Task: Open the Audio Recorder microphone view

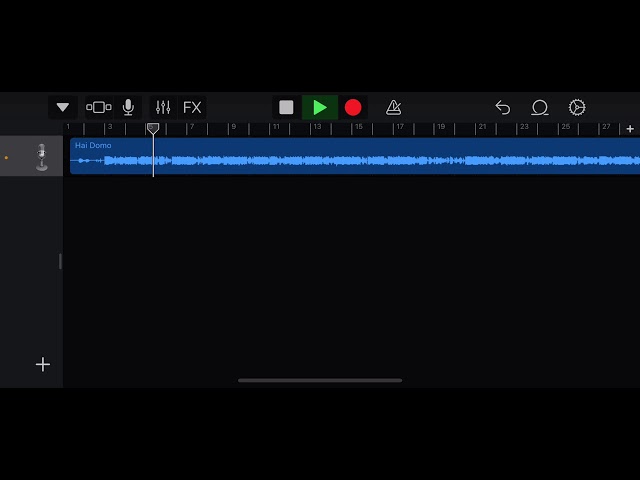Action: pyautogui.click(x=128, y=107)
